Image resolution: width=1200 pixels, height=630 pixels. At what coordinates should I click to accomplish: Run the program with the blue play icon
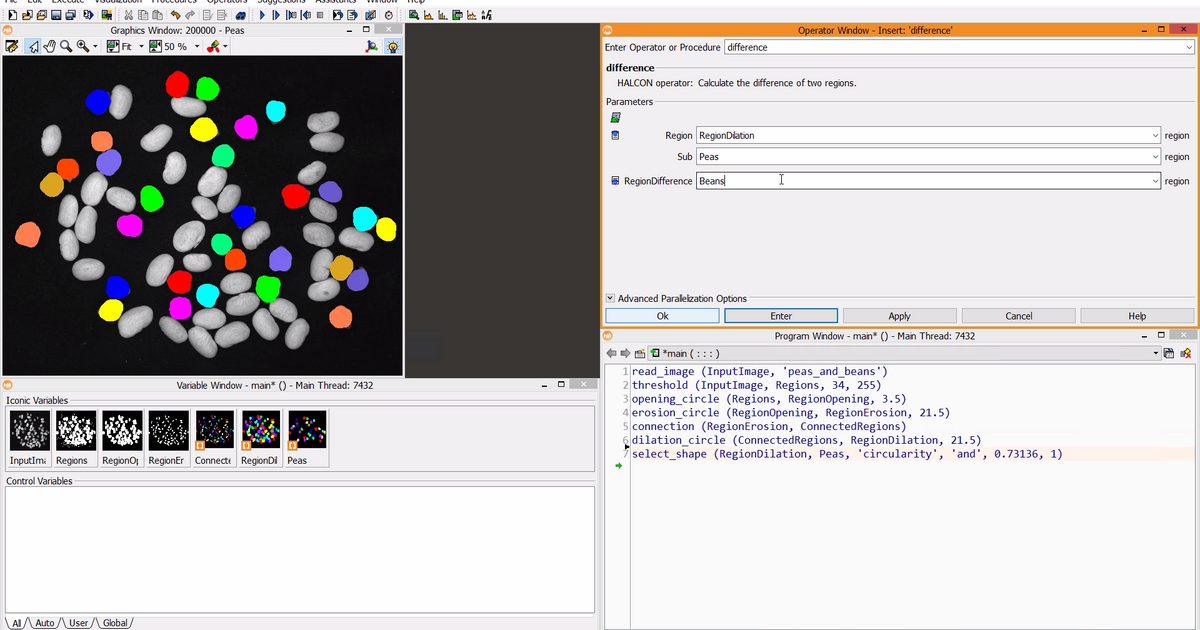tap(263, 15)
